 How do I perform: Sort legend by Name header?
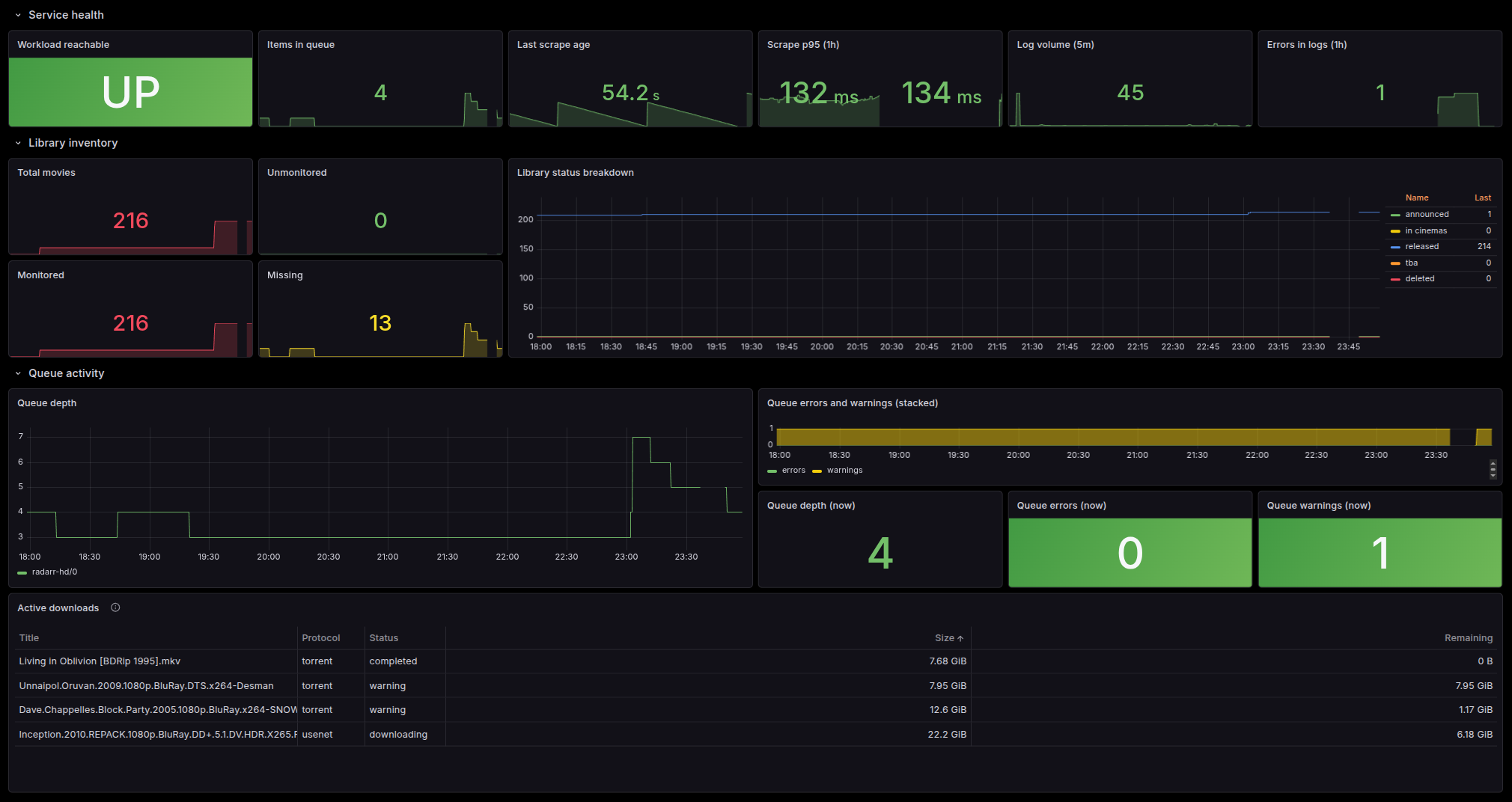tap(1416, 198)
